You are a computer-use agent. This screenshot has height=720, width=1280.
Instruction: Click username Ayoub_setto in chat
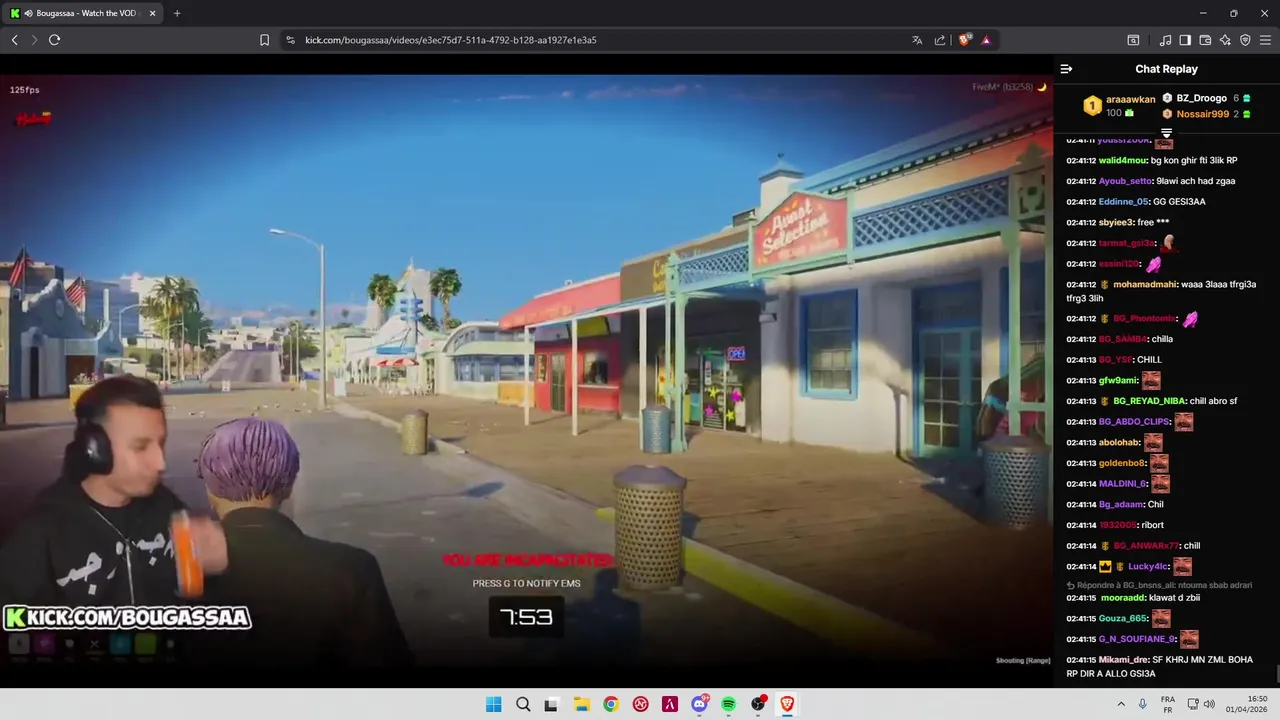tap(1126, 181)
